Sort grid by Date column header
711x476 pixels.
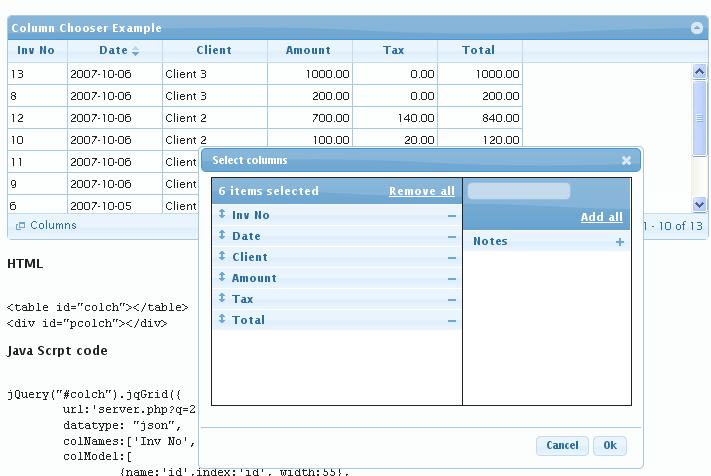114,50
